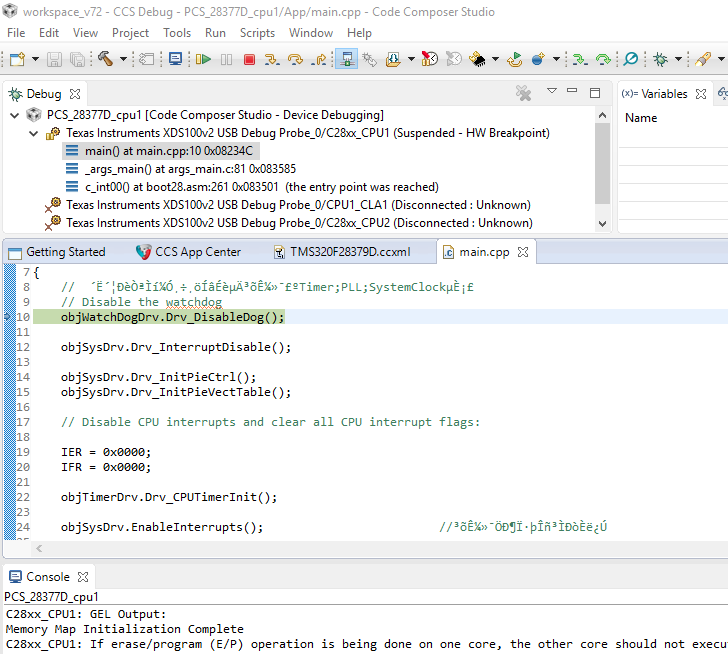Image resolution: width=728 pixels, height=654 pixels.
Task: Open the File menu
Action: pos(16,33)
